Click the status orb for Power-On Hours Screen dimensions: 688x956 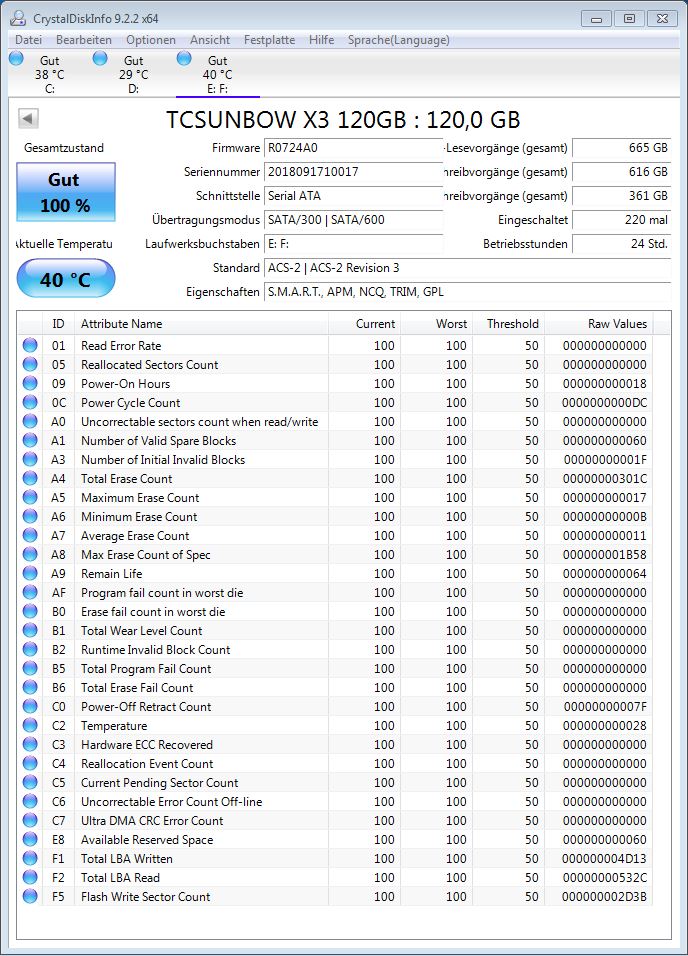(30, 383)
